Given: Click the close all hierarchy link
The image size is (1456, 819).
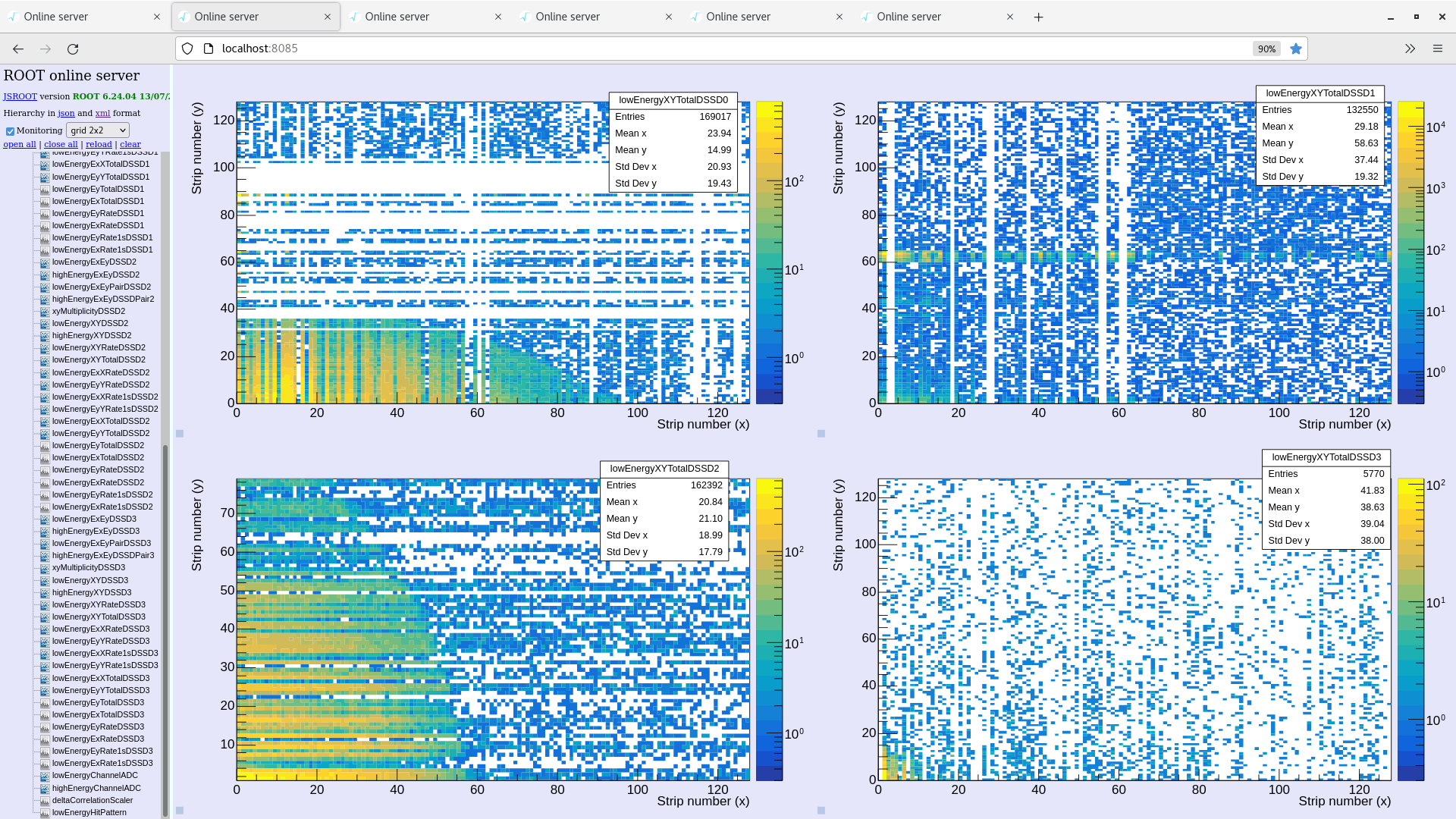Looking at the screenshot, I should (61, 143).
